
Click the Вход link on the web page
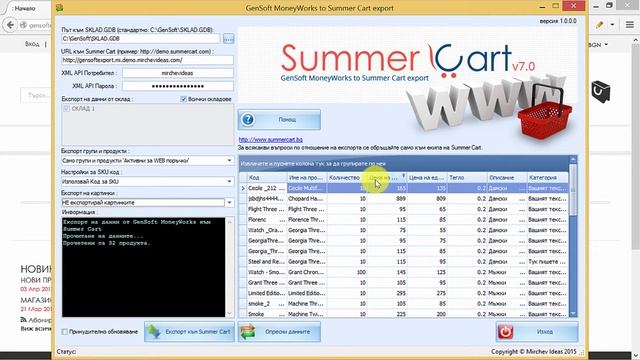[x=32, y=44]
